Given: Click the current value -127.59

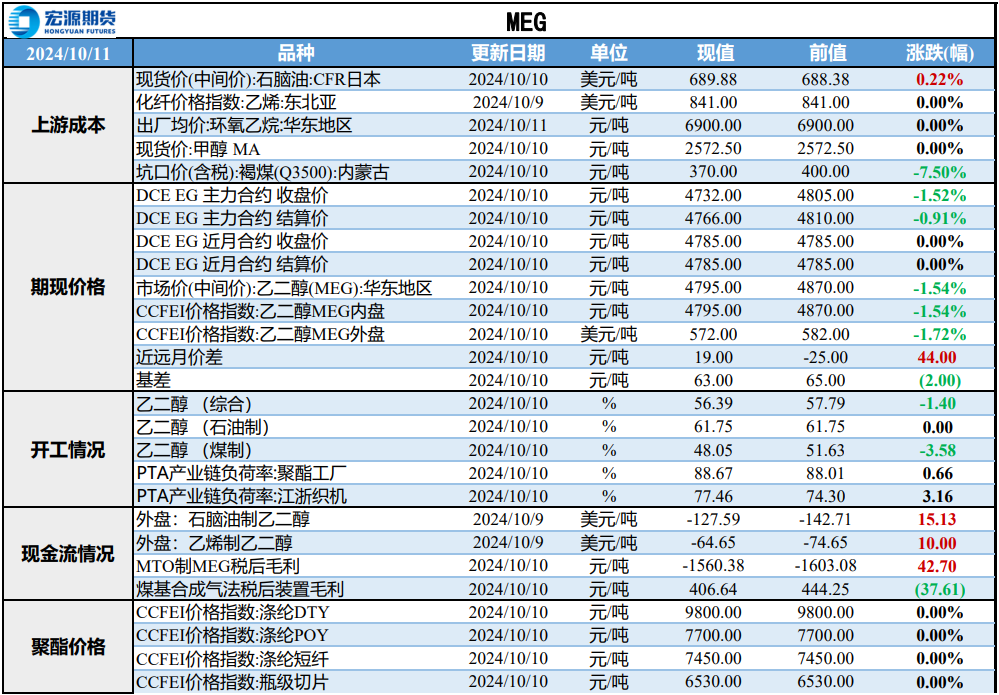Looking at the screenshot, I should coord(714,519).
